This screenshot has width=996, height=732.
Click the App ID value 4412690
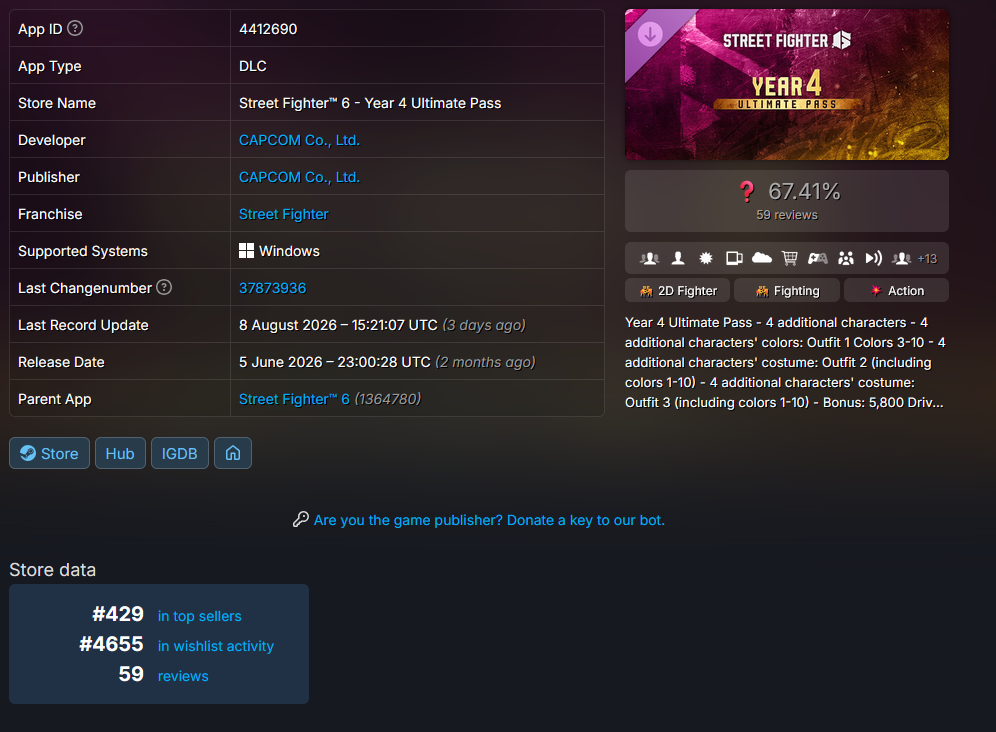268,29
